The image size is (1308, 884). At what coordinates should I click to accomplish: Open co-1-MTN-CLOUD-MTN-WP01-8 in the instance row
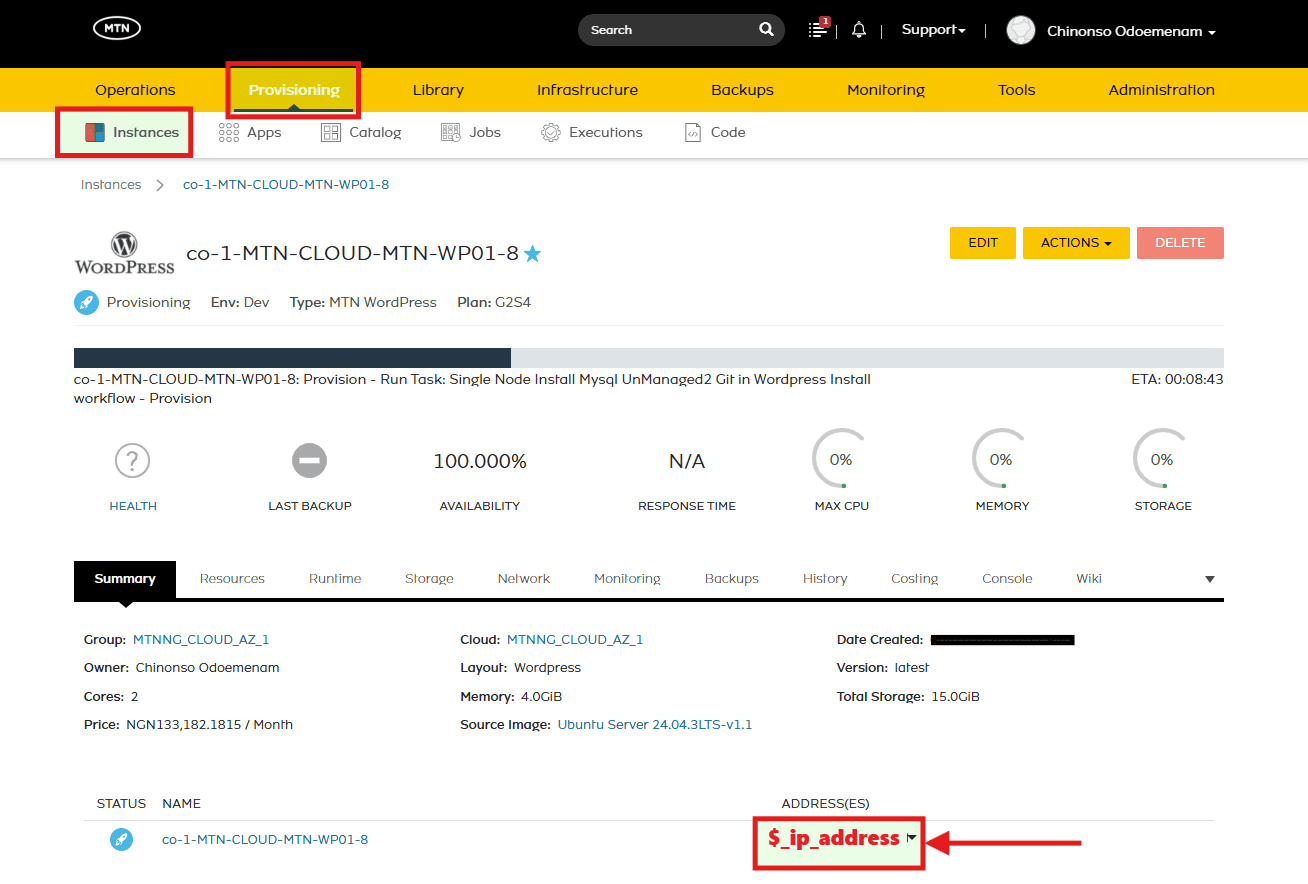click(x=265, y=840)
